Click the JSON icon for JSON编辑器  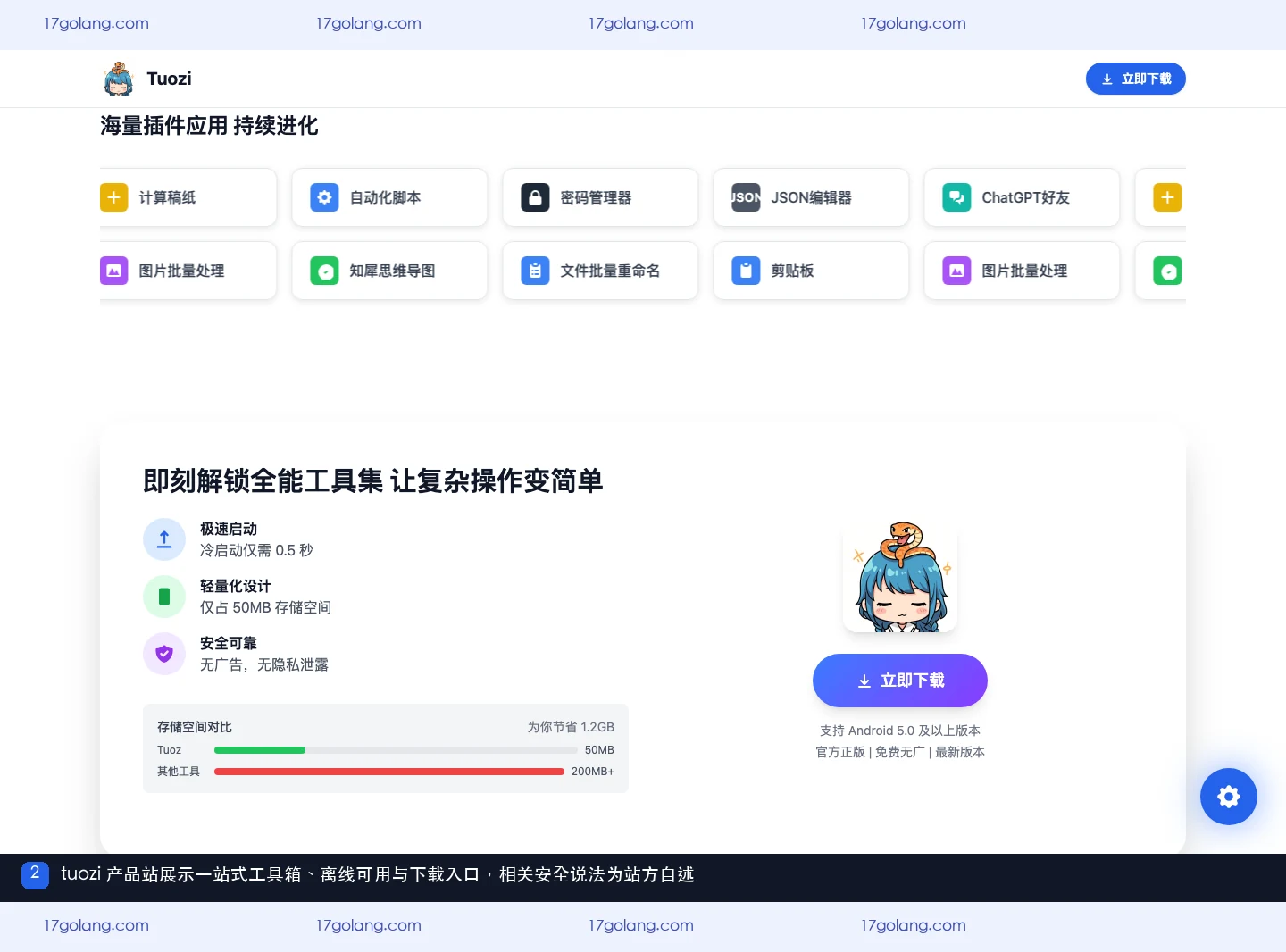tap(746, 197)
